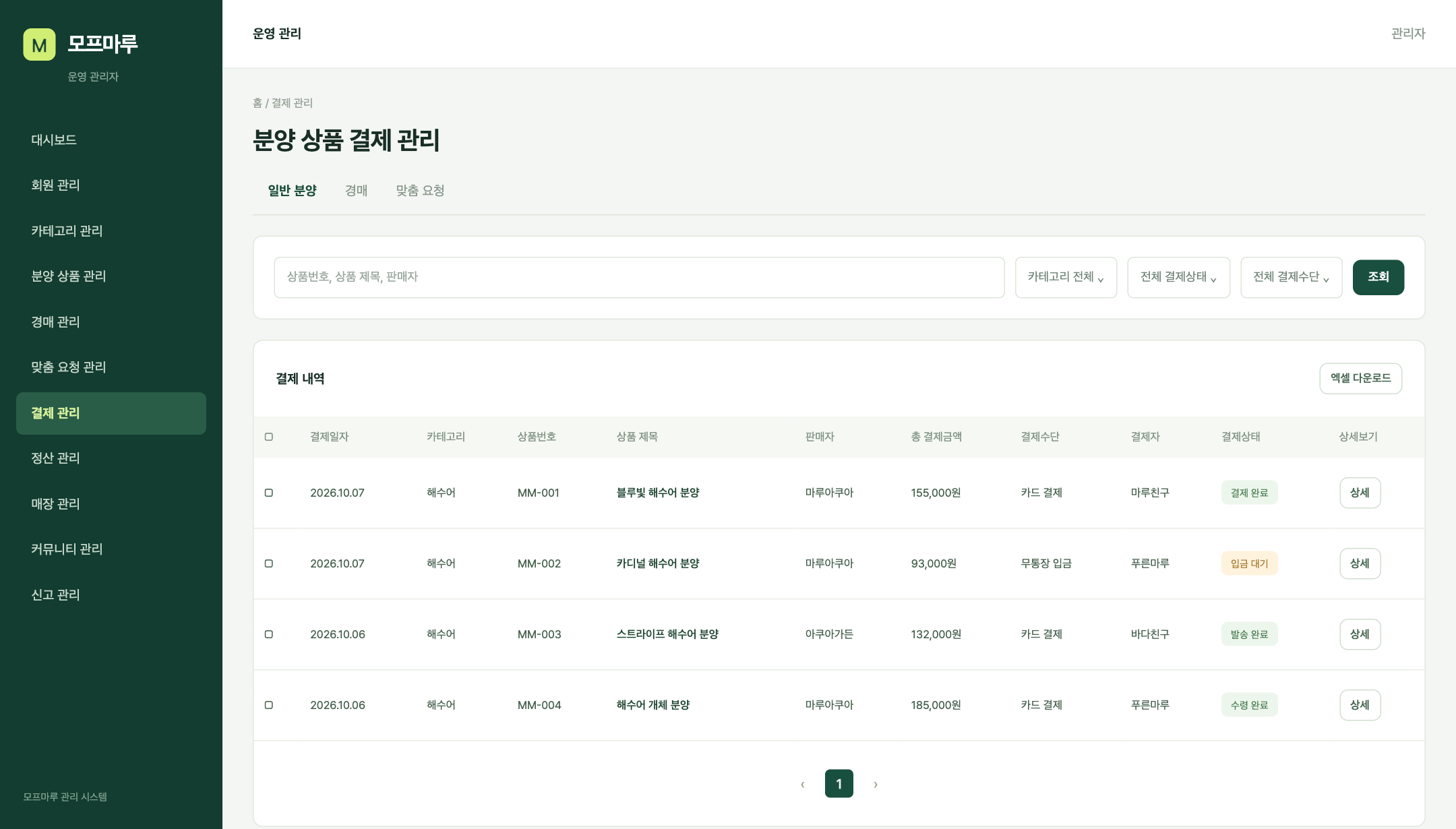Screen dimensions: 1456x829
Task: Switch to the 경매 tab
Action: pos(356,191)
